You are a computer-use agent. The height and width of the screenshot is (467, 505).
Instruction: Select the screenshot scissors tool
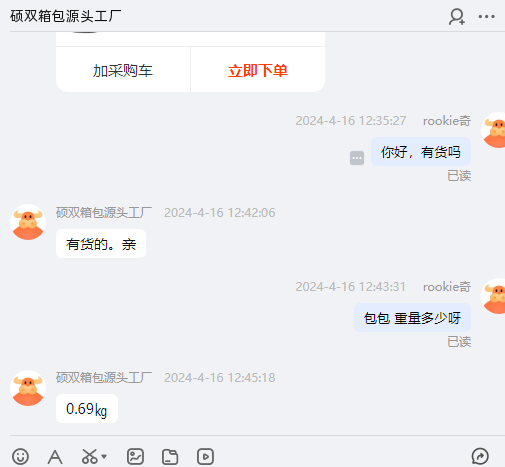pos(89,456)
